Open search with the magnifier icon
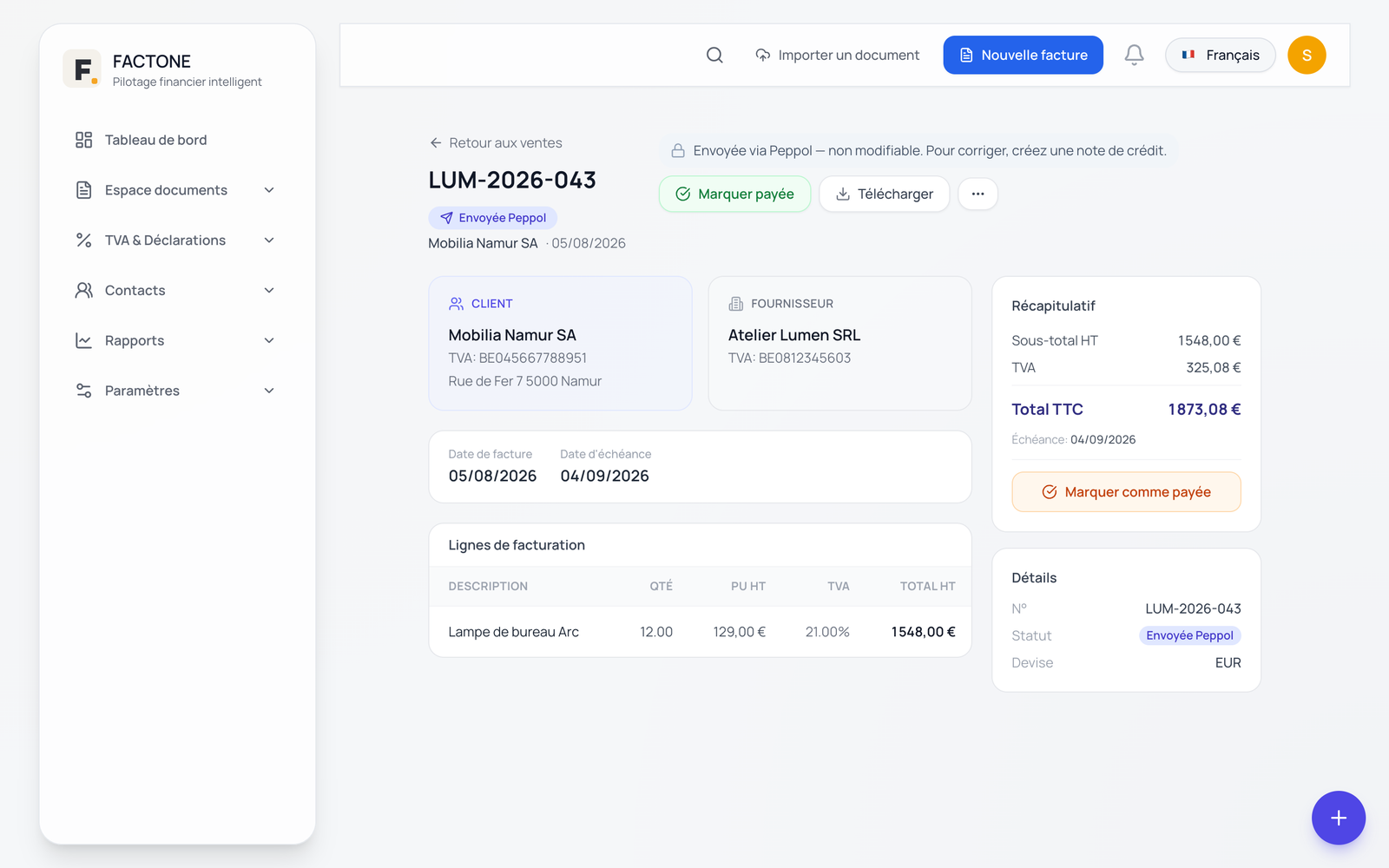 [714, 55]
